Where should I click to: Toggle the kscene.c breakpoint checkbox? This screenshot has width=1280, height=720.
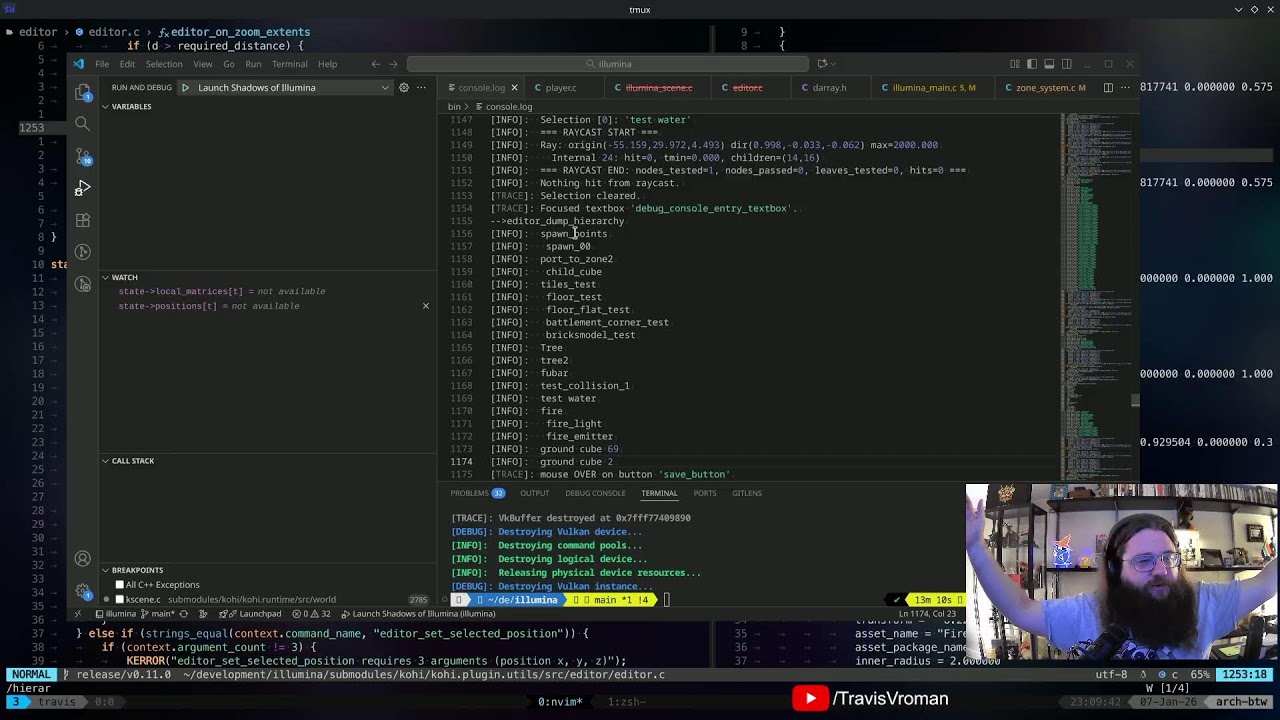point(120,599)
